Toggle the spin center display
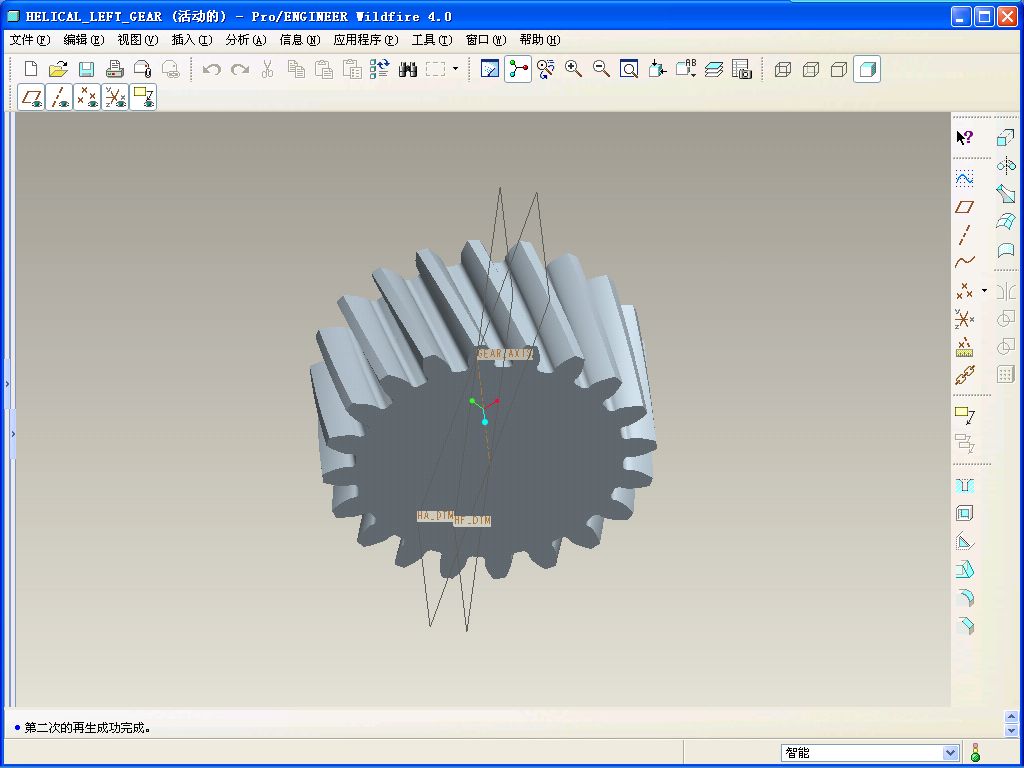The image size is (1024, 768). pyautogui.click(x=518, y=69)
